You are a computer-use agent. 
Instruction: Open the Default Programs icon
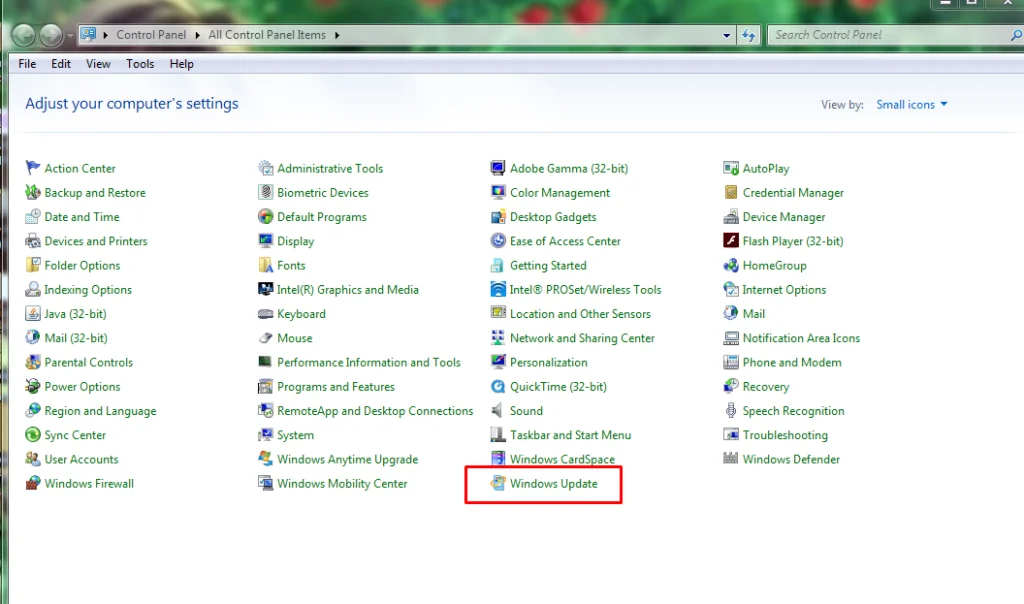click(265, 216)
